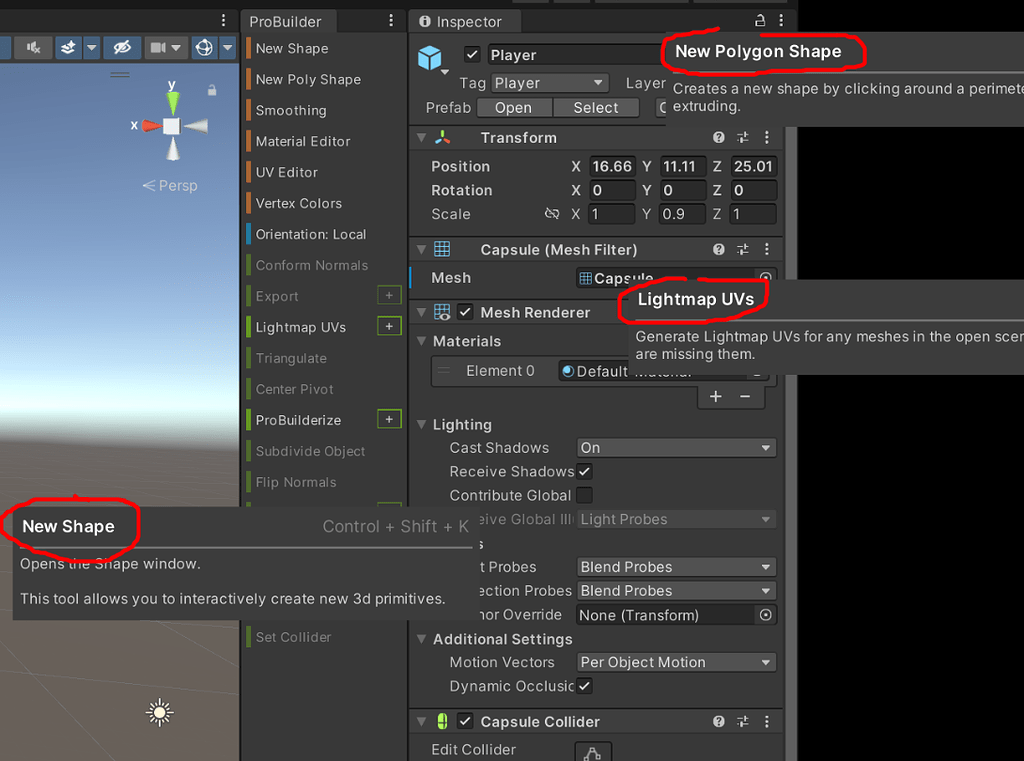Switch to the Inspector tab
Viewport: 1024px width, 761px height.
(465, 21)
